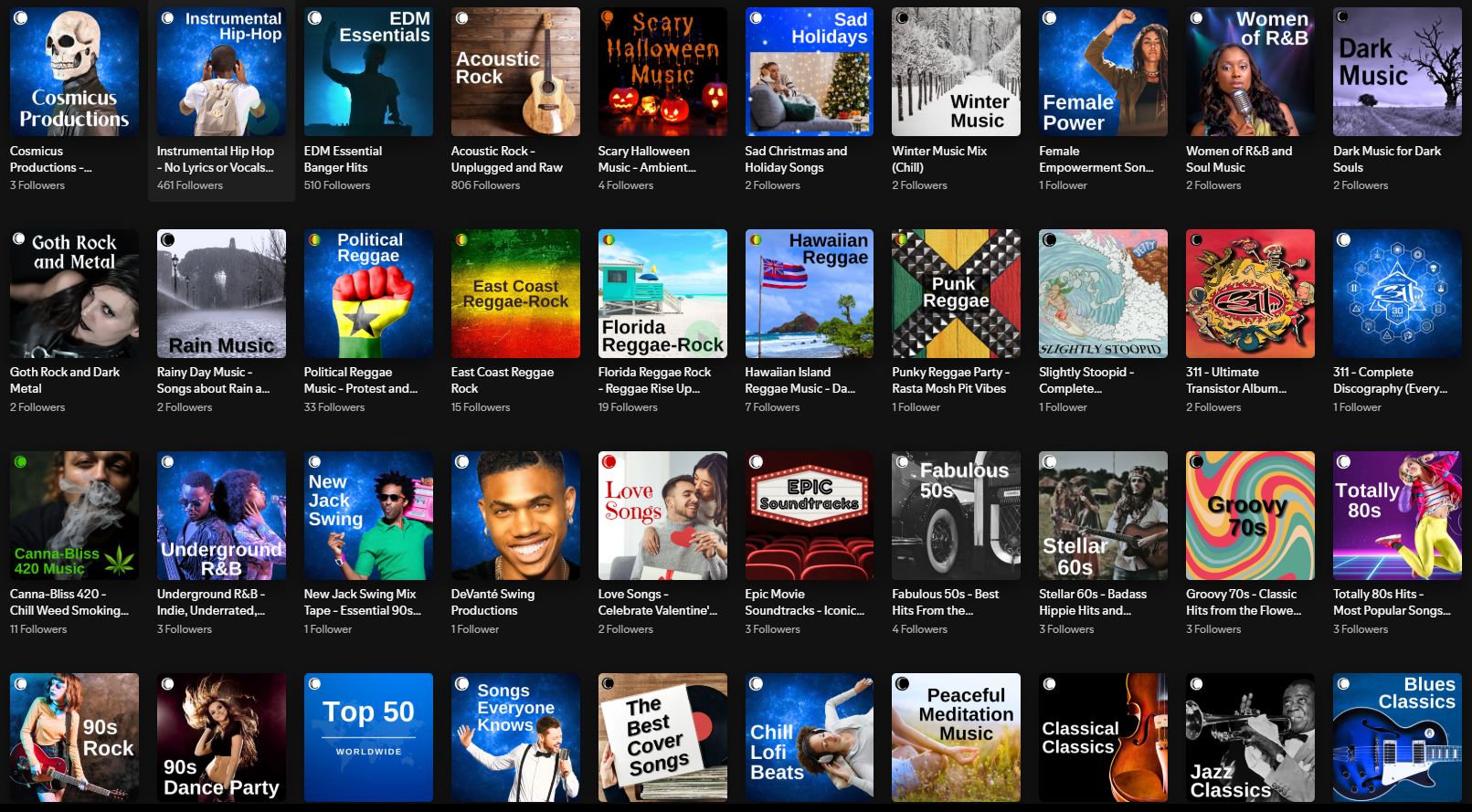Click 'Cosmicus Productions -...' playlist title

click(51, 159)
